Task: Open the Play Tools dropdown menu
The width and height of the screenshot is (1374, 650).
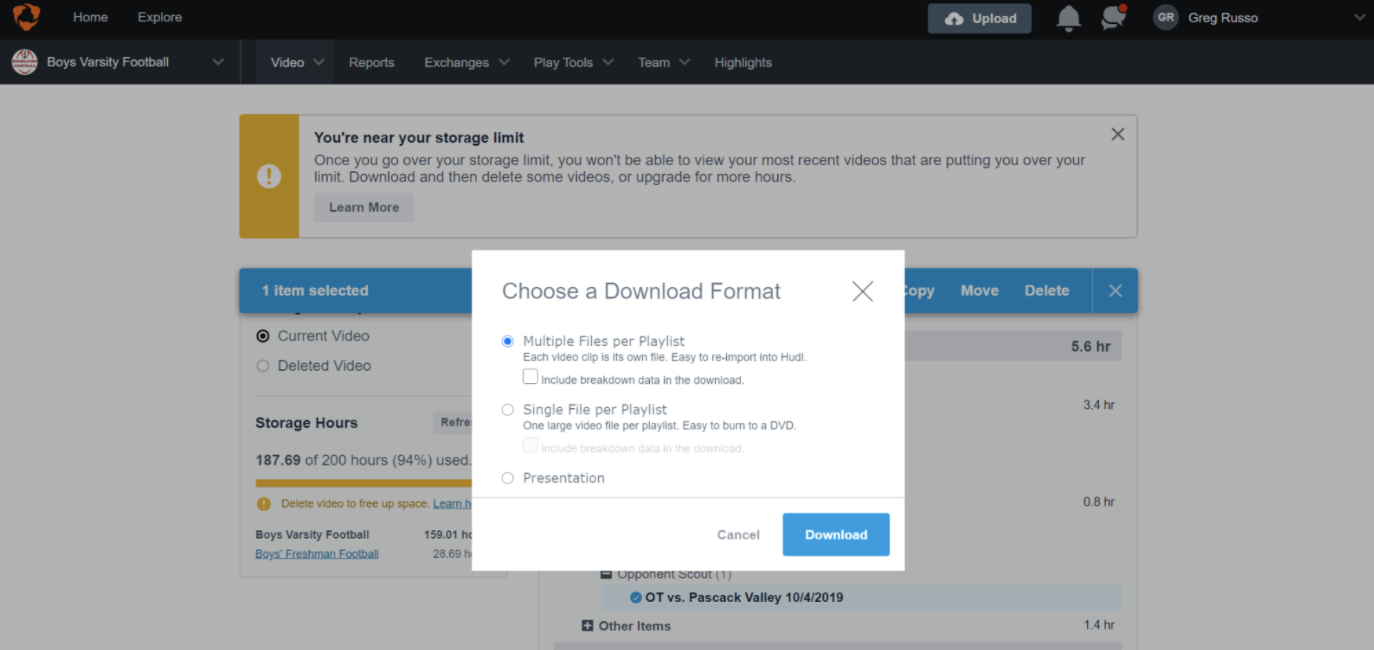Action: coord(573,62)
